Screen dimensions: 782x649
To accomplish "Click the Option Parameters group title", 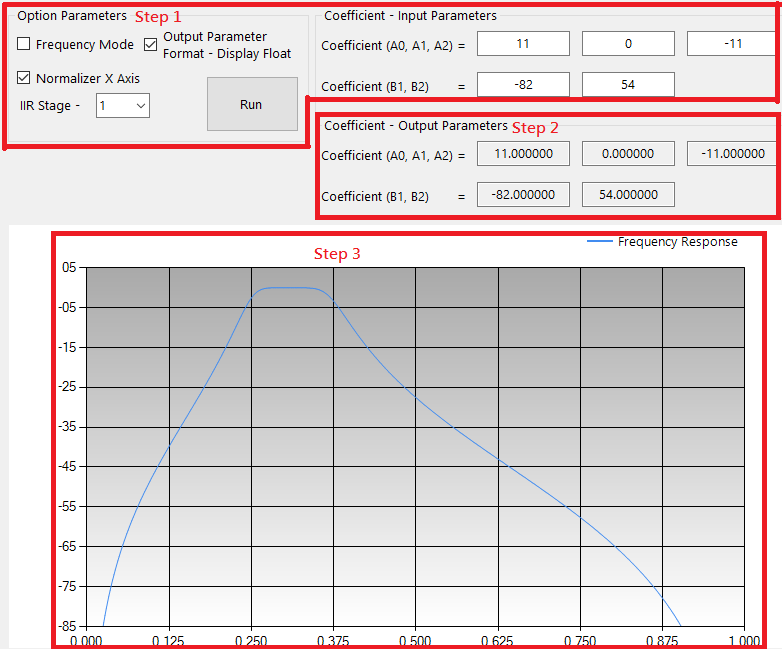I will pos(72,16).
